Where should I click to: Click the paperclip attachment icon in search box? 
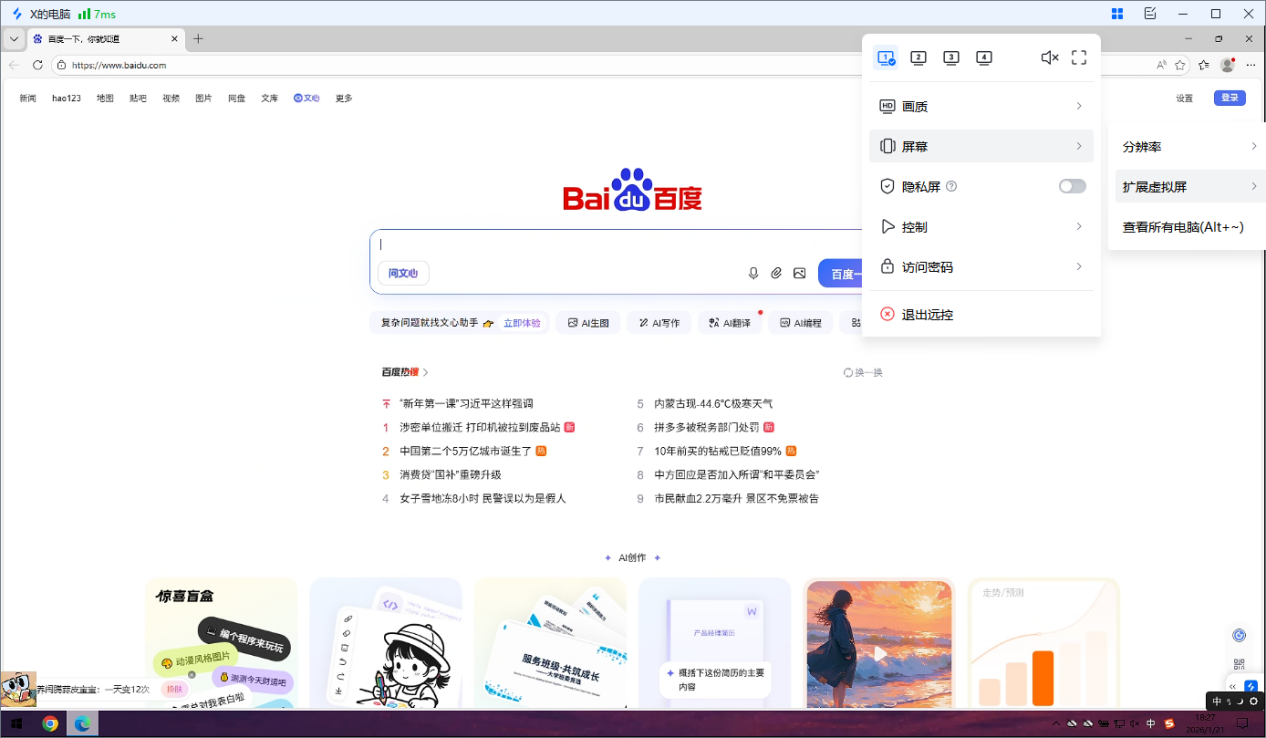pyautogui.click(x=776, y=272)
